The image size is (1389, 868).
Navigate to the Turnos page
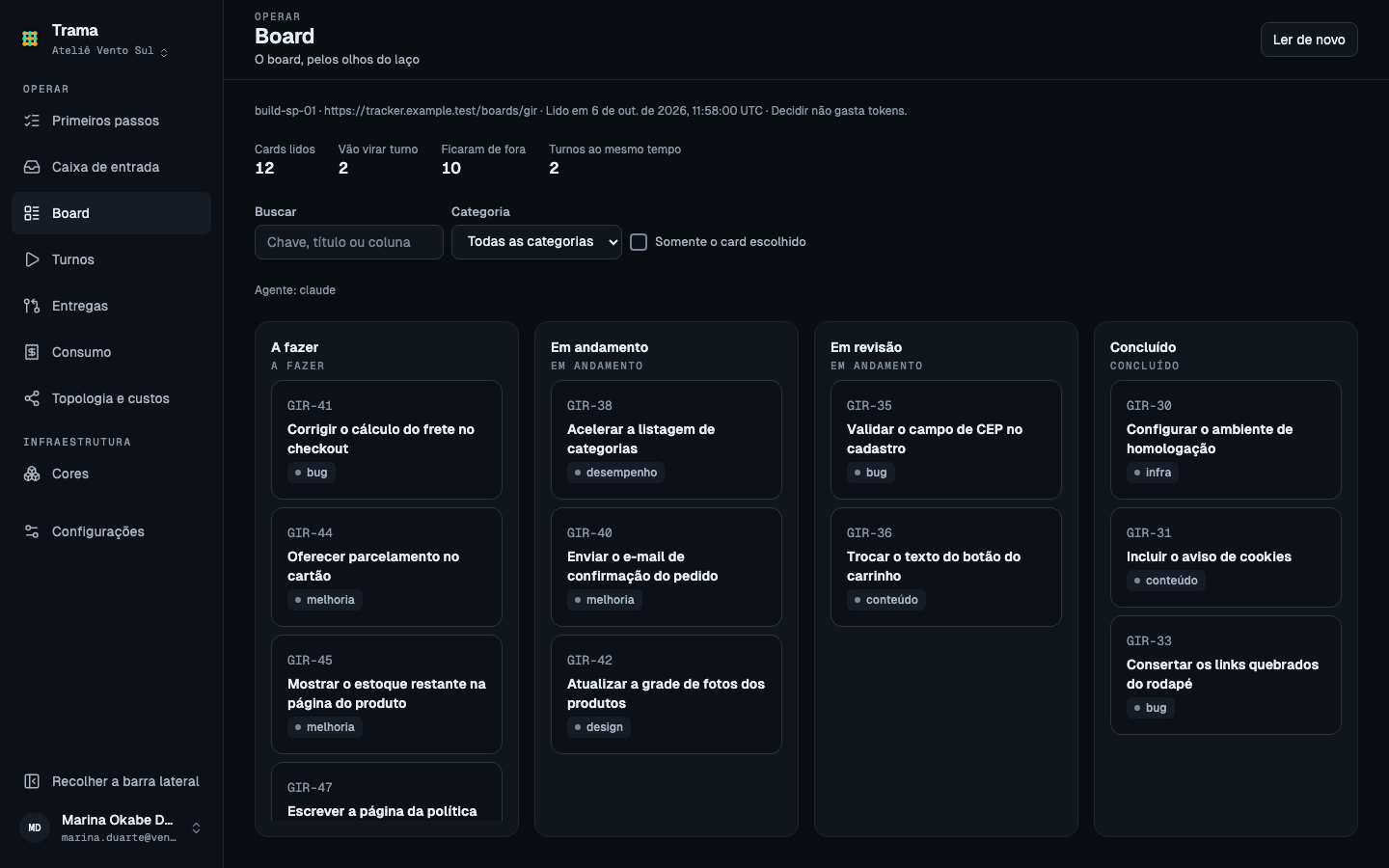(111, 259)
